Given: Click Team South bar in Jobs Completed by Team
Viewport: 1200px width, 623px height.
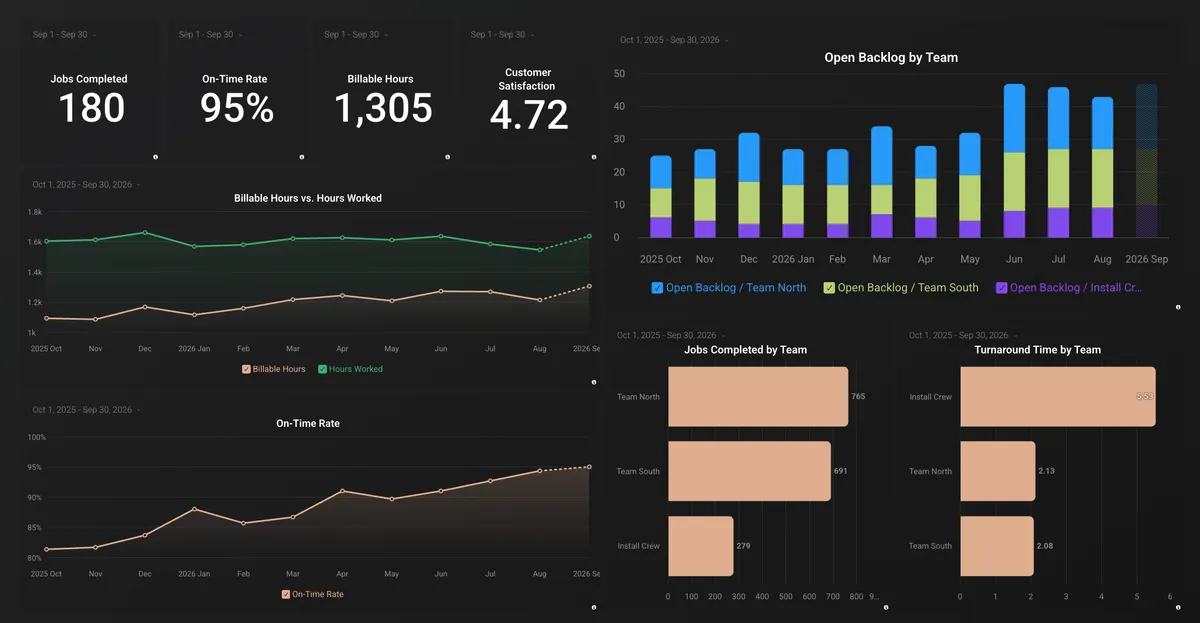Looking at the screenshot, I should pyautogui.click(x=749, y=471).
